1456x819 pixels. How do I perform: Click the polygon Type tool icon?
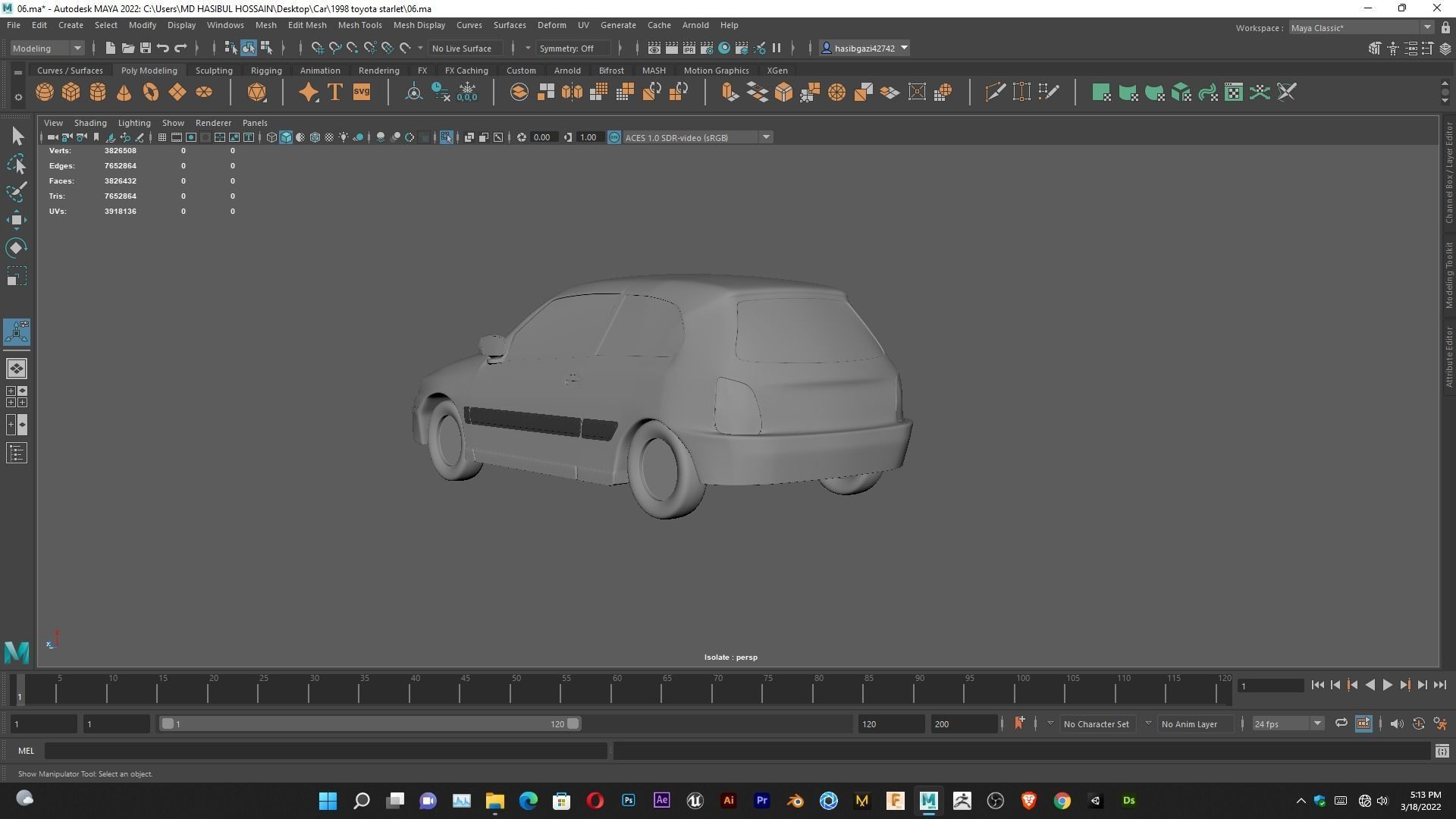(x=334, y=93)
